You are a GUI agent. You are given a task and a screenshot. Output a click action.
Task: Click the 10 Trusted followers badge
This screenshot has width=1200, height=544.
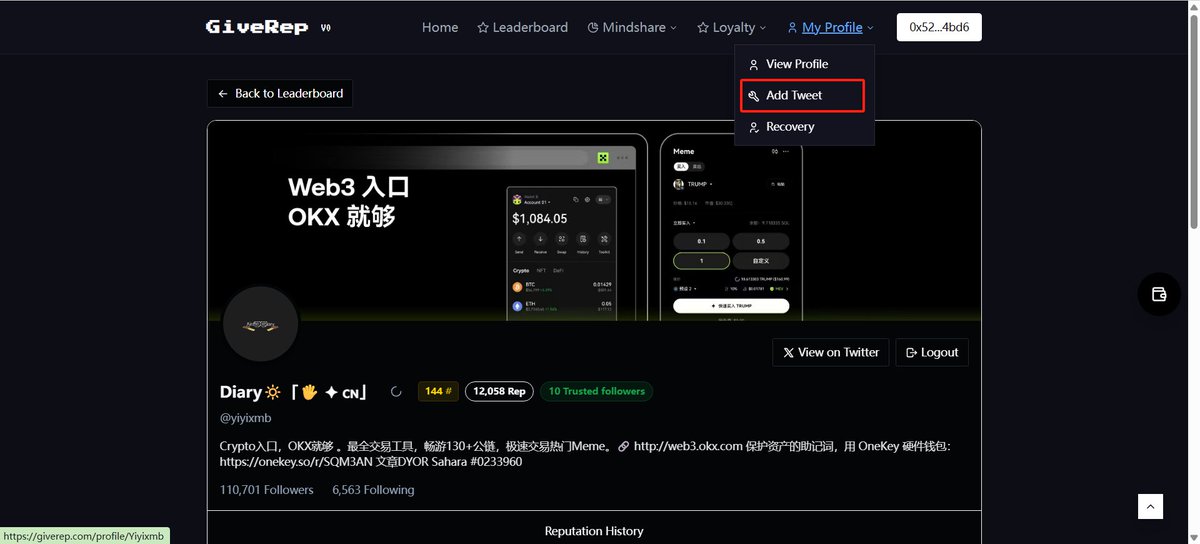[597, 391]
